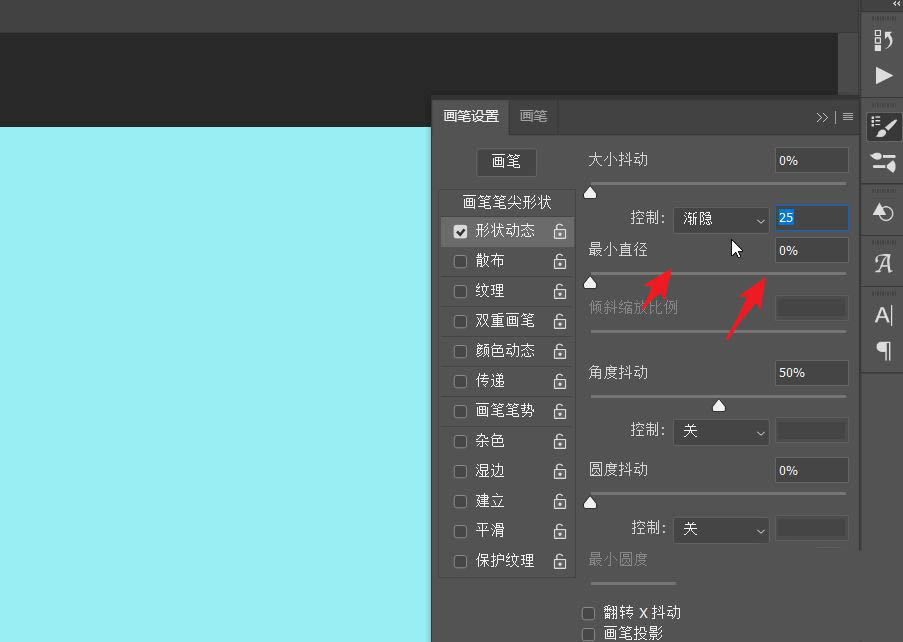Toggle lock for 保护纹理
This screenshot has width=903, height=642.
(x=560, y=561)
